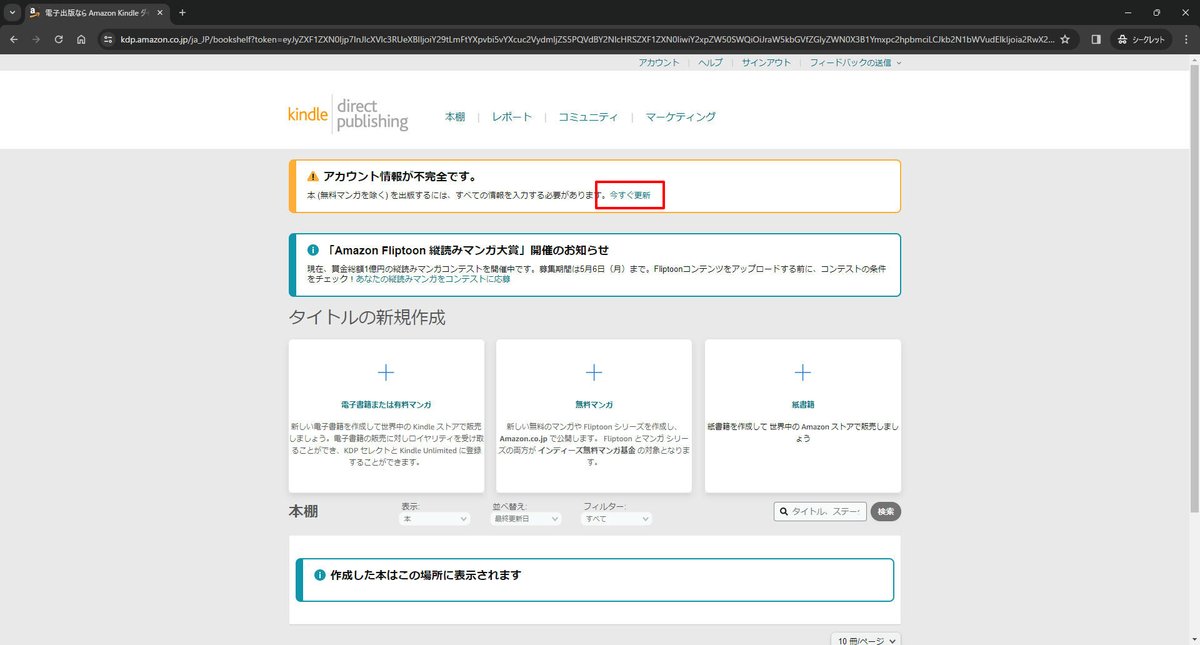
Task: Click the タイトルの新規作成 heading text
Action: coord(366,318)
